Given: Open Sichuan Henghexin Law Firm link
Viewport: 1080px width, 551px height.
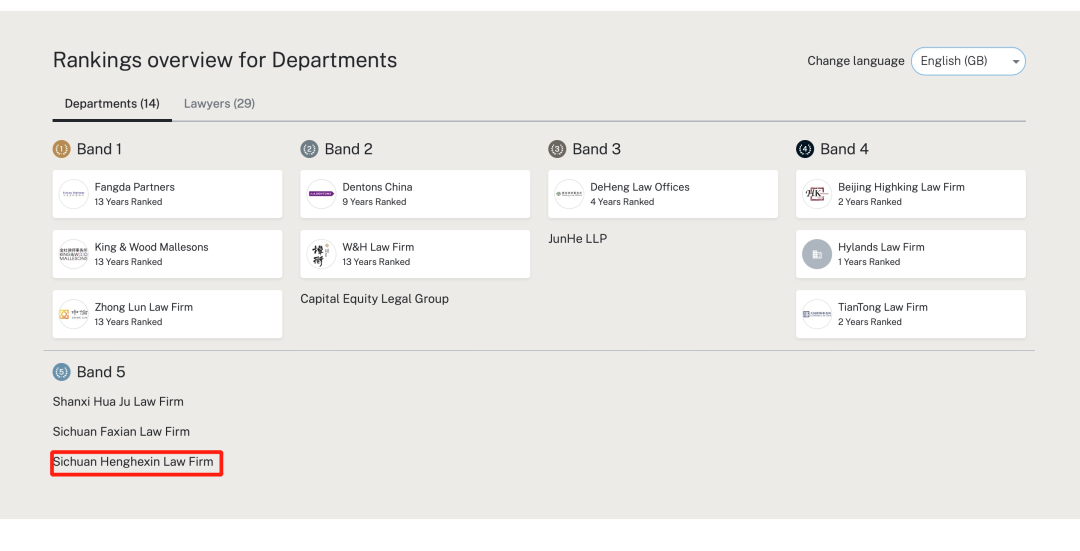Looking at the screenshot, I should click(x=133, y=462).
